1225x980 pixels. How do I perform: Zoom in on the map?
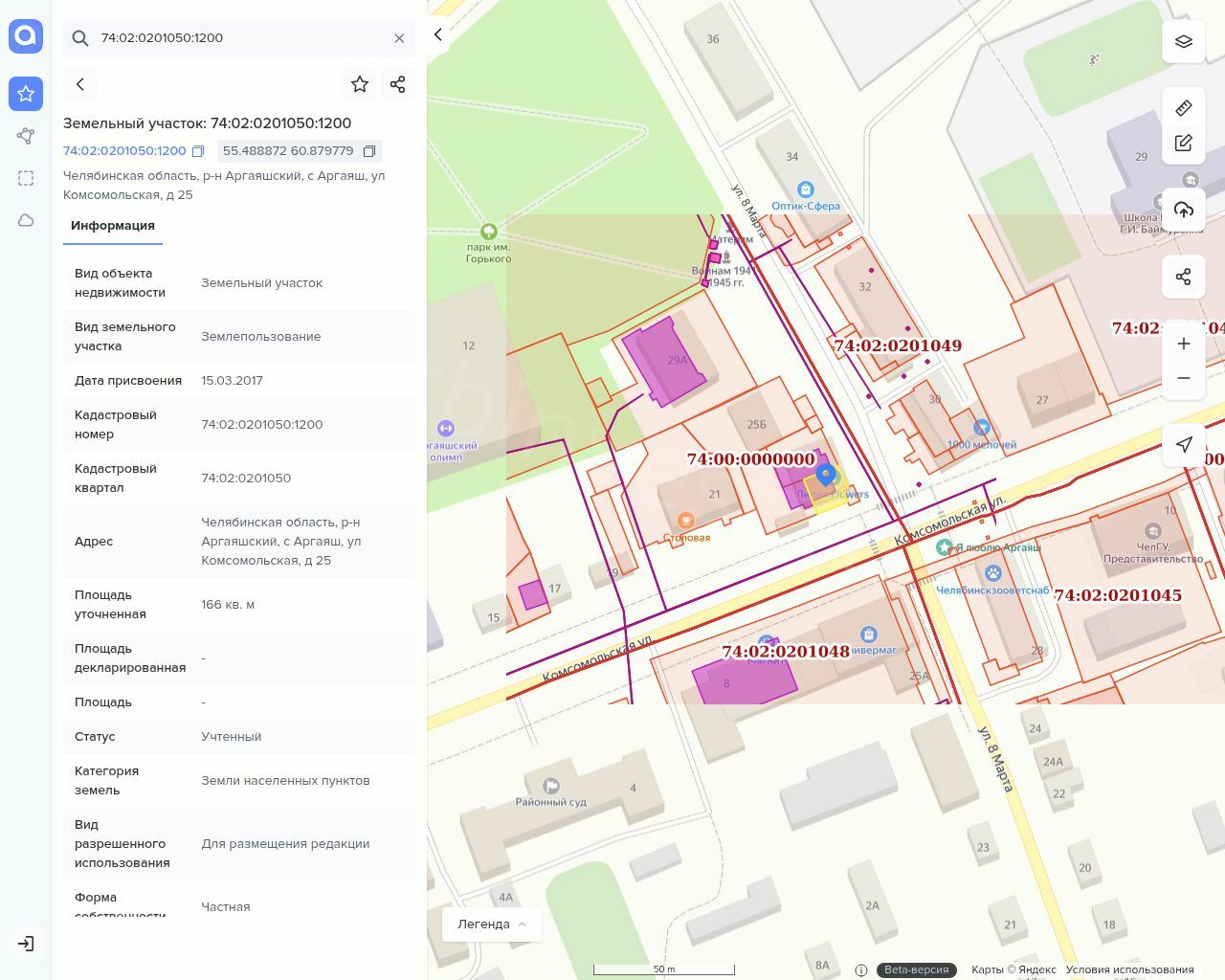[1183, 344]
